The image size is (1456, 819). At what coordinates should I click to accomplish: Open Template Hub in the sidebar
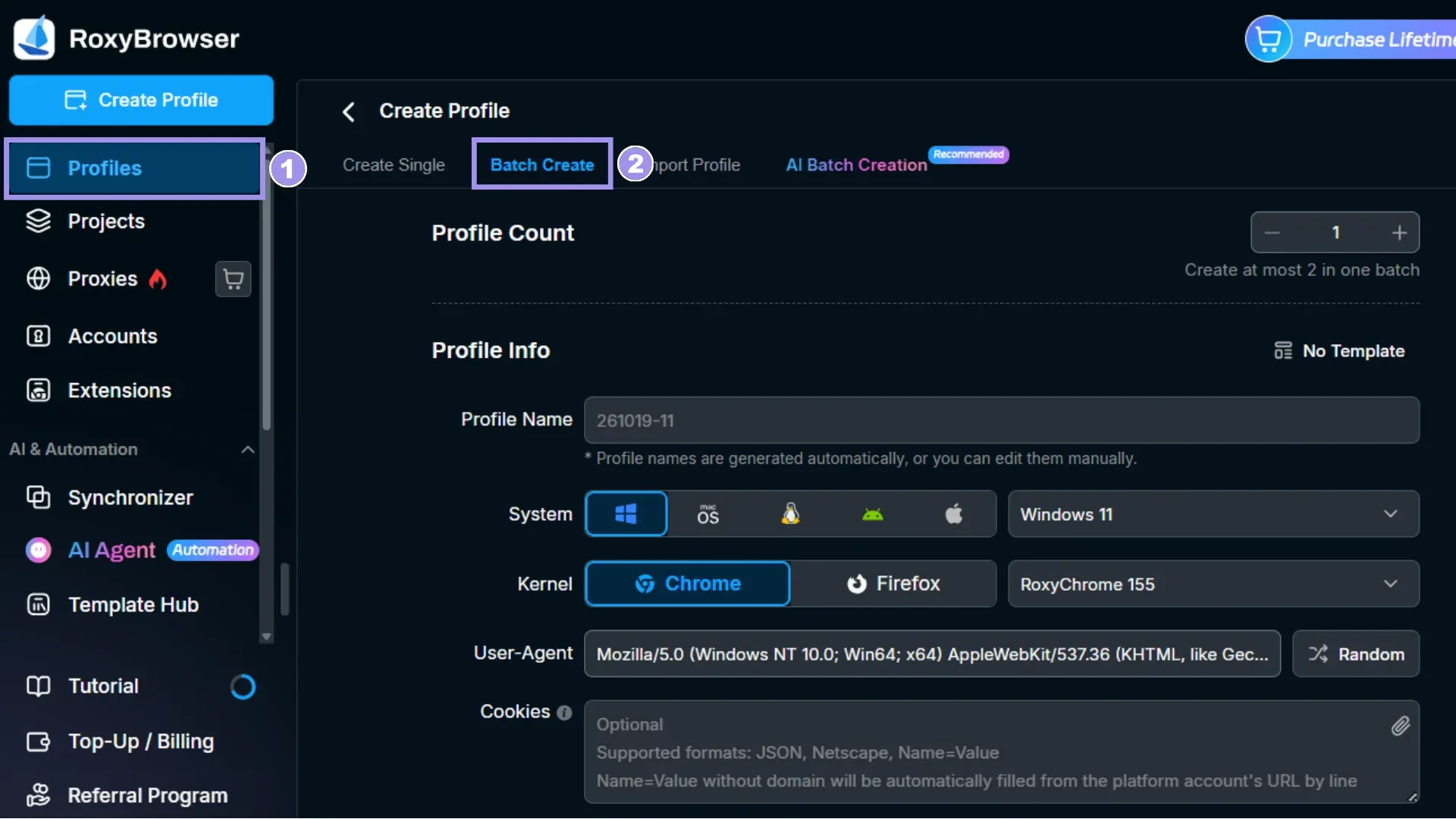tap(133, 604)
